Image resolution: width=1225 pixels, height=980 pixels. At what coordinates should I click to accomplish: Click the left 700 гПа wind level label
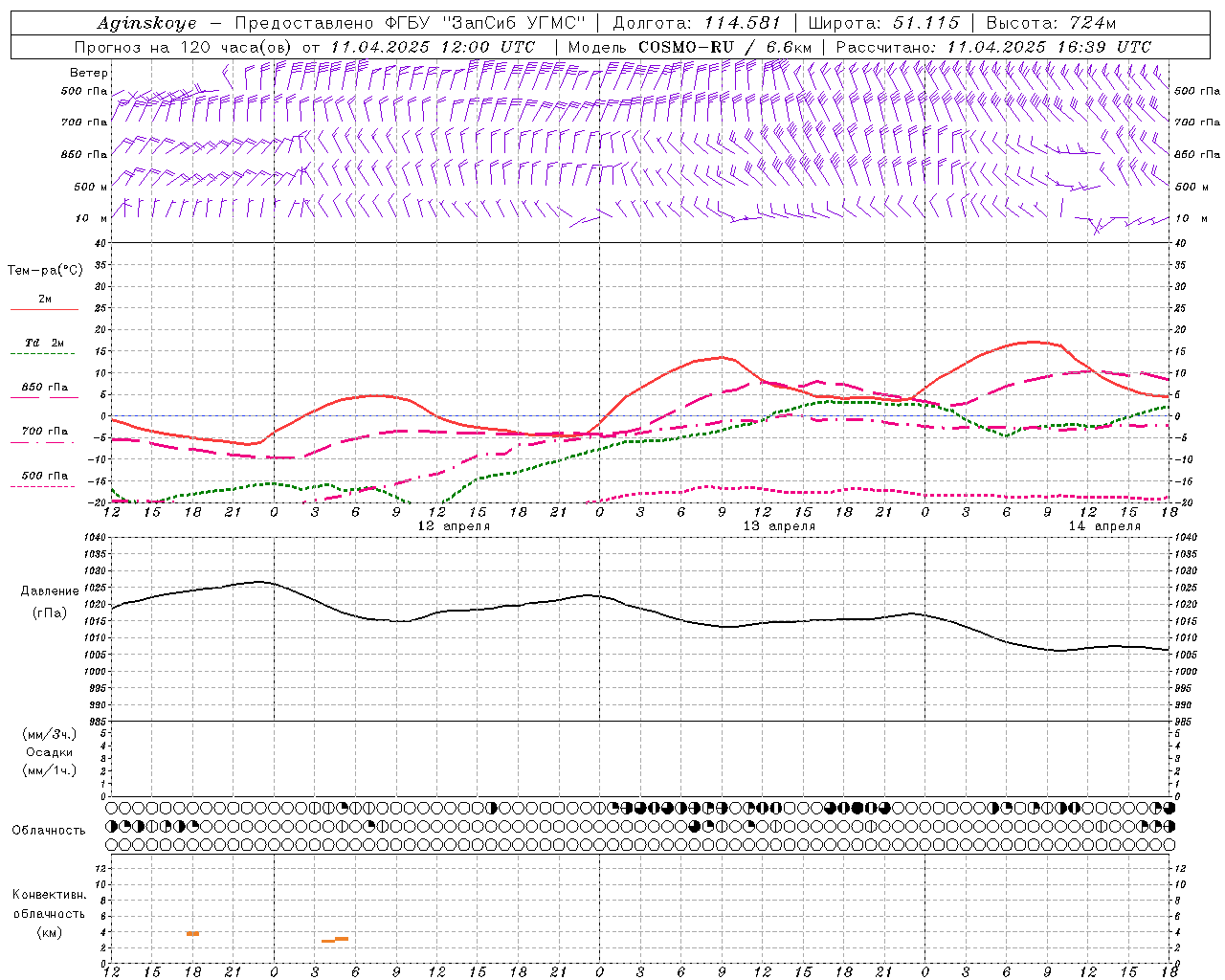[x=84, y=122]
